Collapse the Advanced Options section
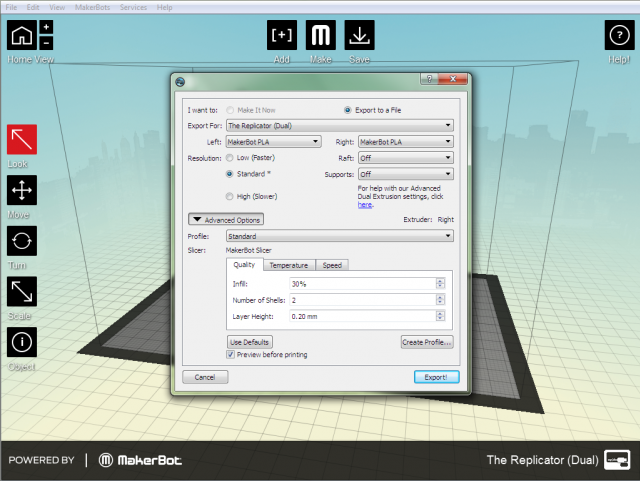This screenshot has width=640, height=481. [x=226, y=220]
